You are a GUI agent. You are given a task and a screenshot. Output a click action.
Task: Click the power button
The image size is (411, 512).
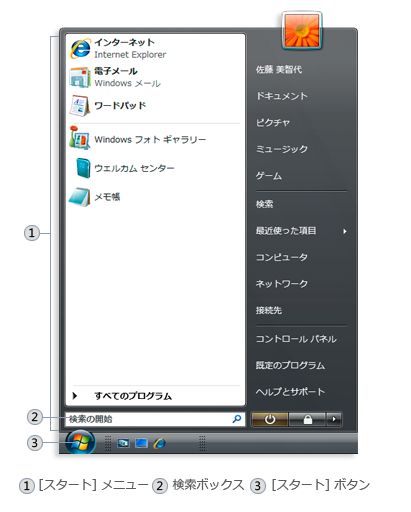[269, 419]
